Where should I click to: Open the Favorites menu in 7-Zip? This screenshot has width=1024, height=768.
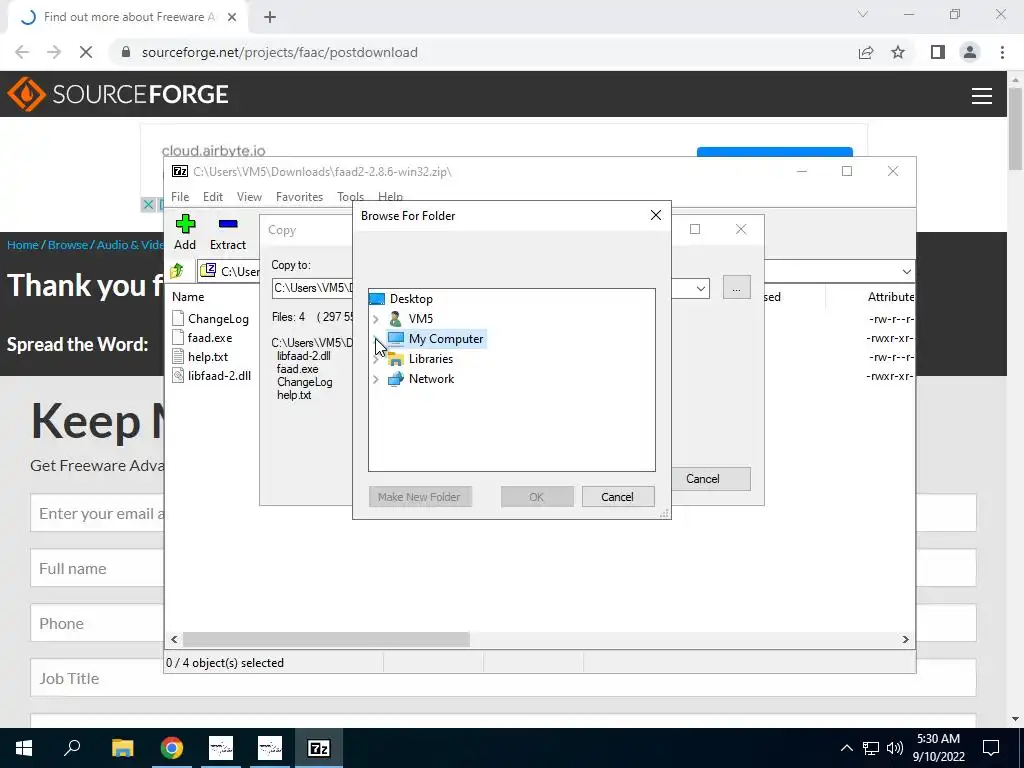click(299, 197)
